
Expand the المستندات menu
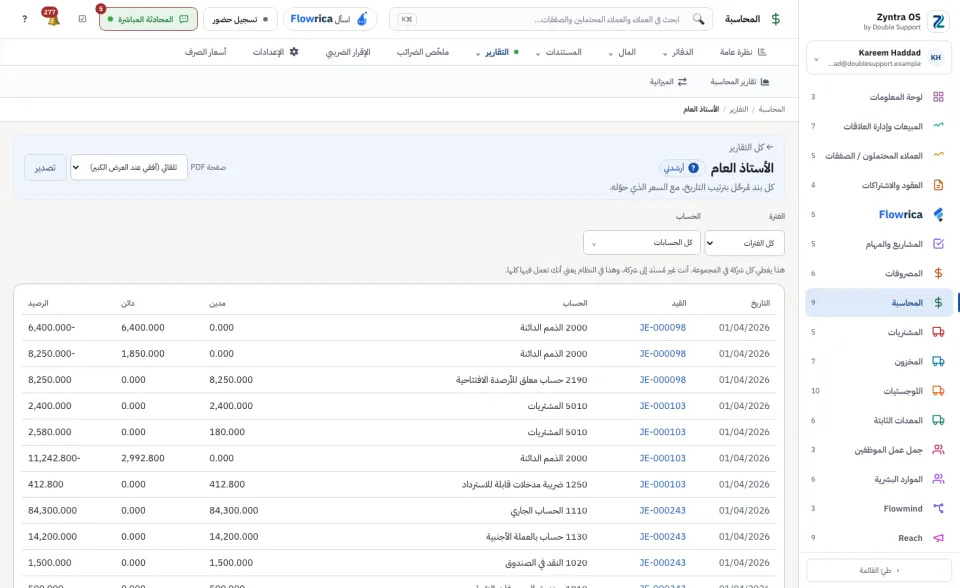[558, 52]
